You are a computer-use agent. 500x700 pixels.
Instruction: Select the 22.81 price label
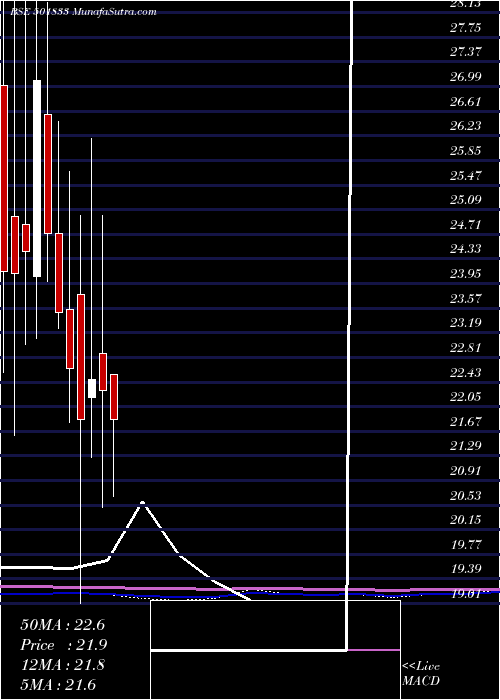click(465, 348)
